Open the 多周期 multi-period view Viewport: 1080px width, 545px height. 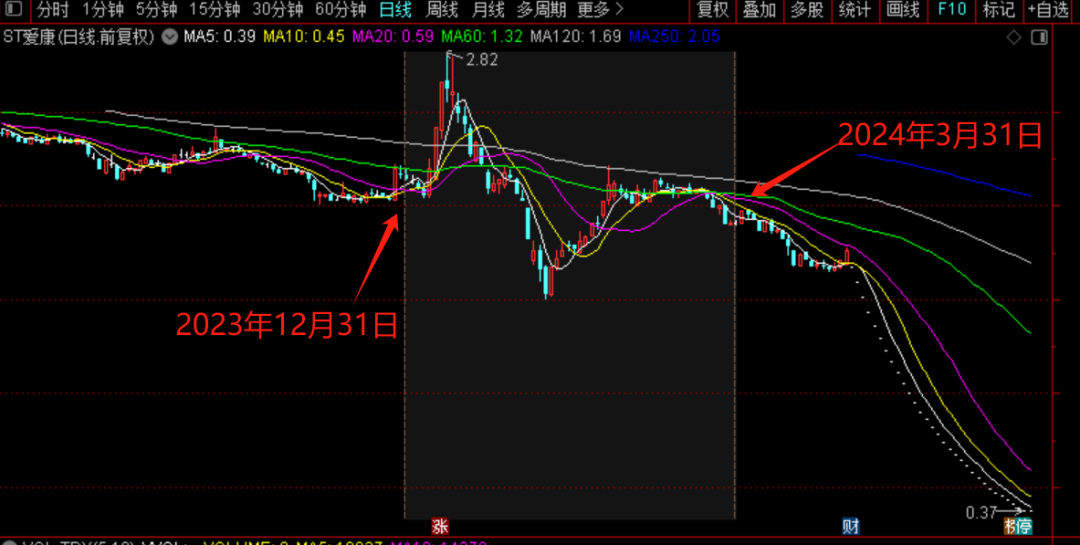click(541, 11)
